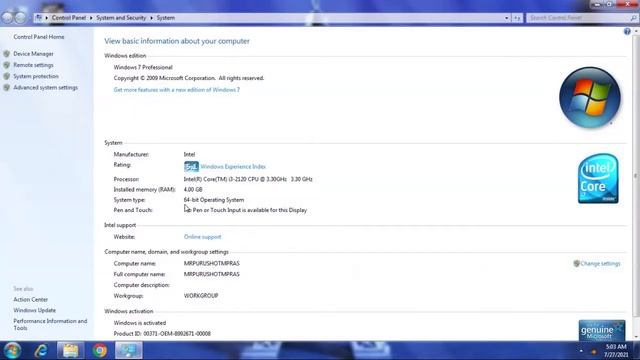This screenshot has width=640, height=360.
Task: Click the refresh button in address bar
Action: (517, 18)
